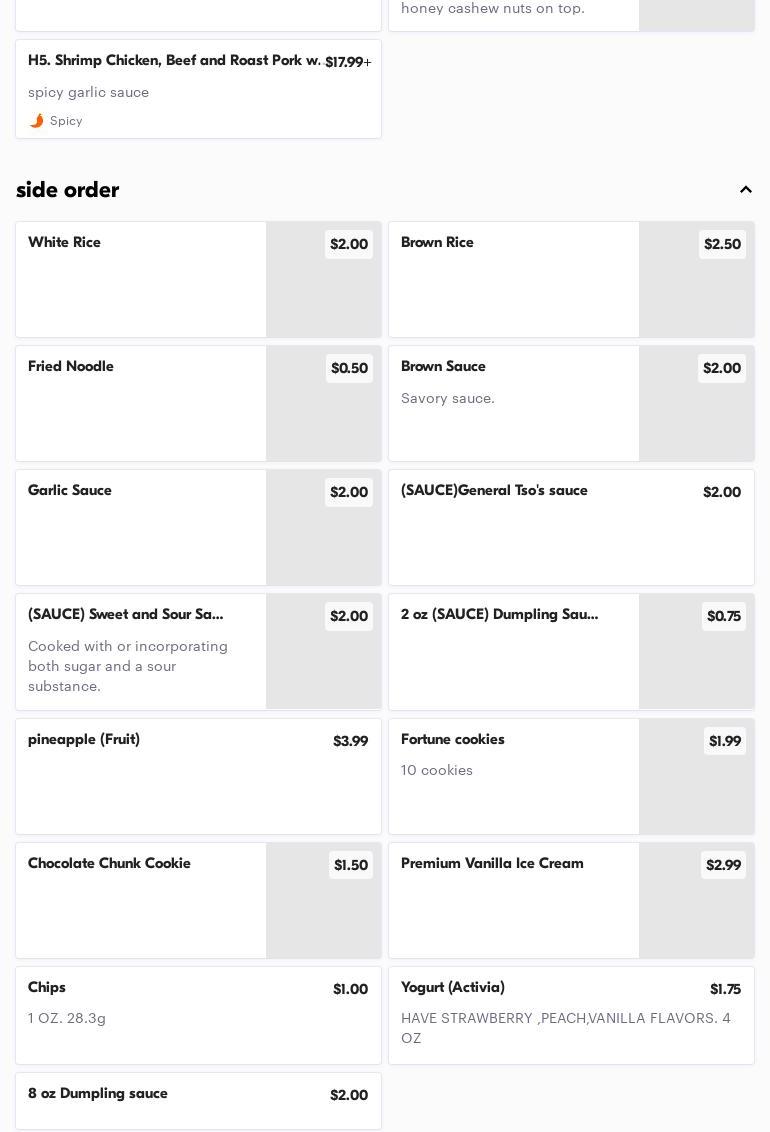Collapse the side order section chevron
This screenshot has height=1132, width=770.
tap(745, 190)
